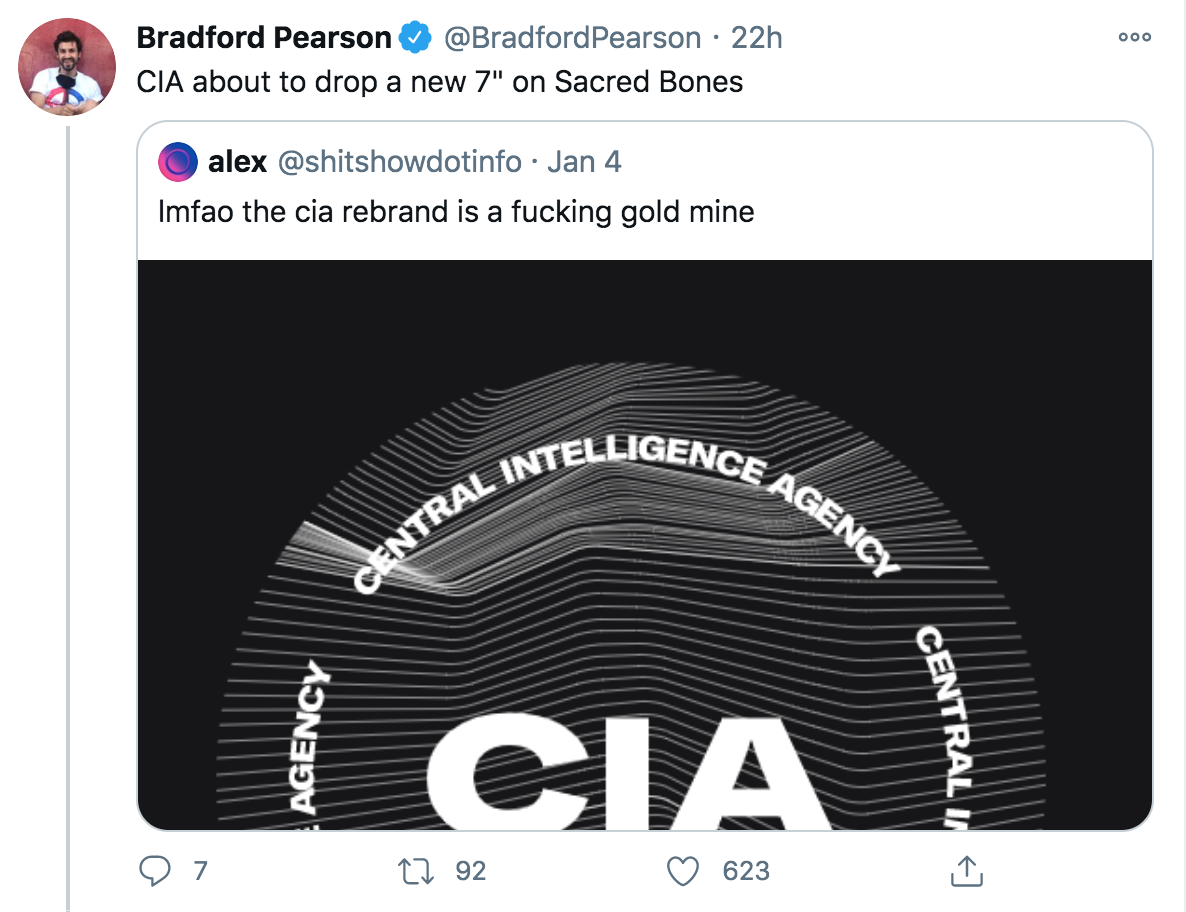Open the three-dot more options icon
Image resolution: width=1186 pixels, height=912 pixels.
coord(1134,36)
